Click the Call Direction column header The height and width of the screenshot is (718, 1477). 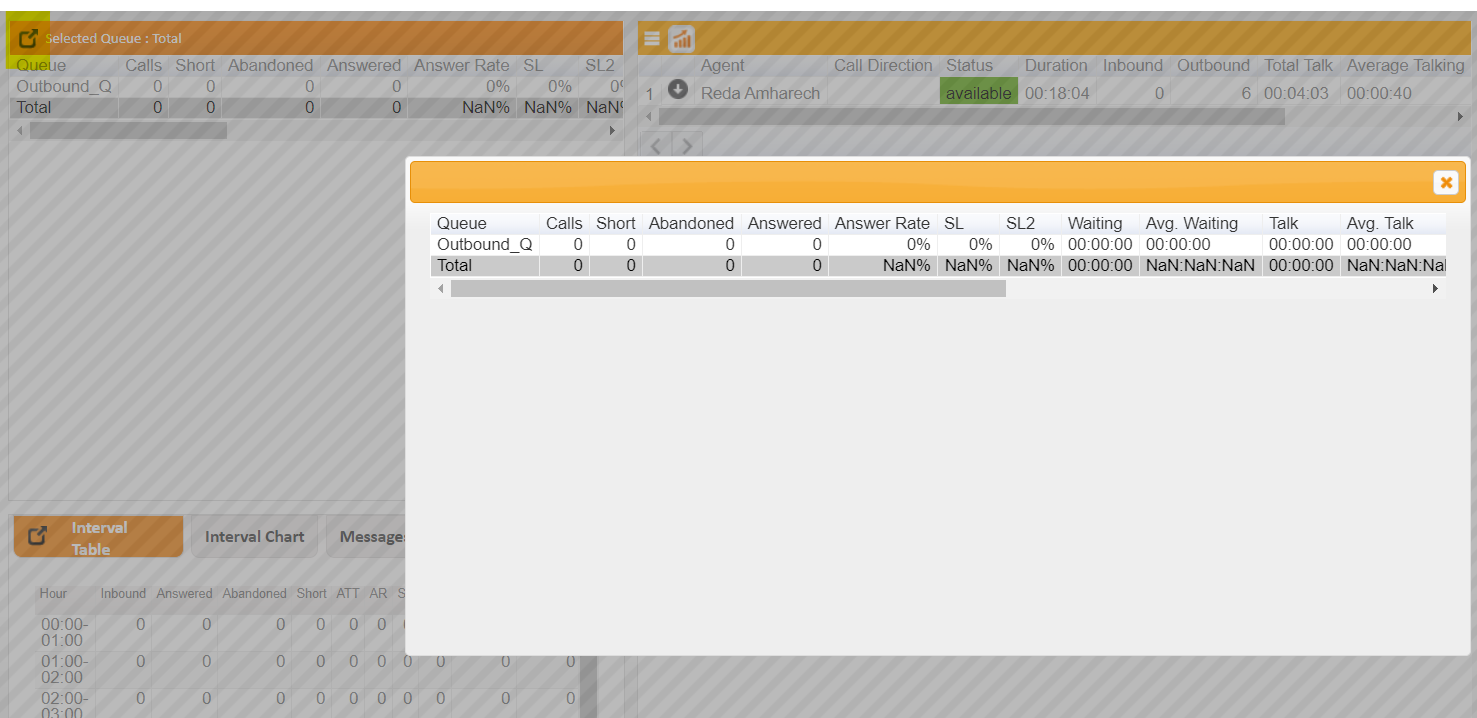(x=883, y=65)
